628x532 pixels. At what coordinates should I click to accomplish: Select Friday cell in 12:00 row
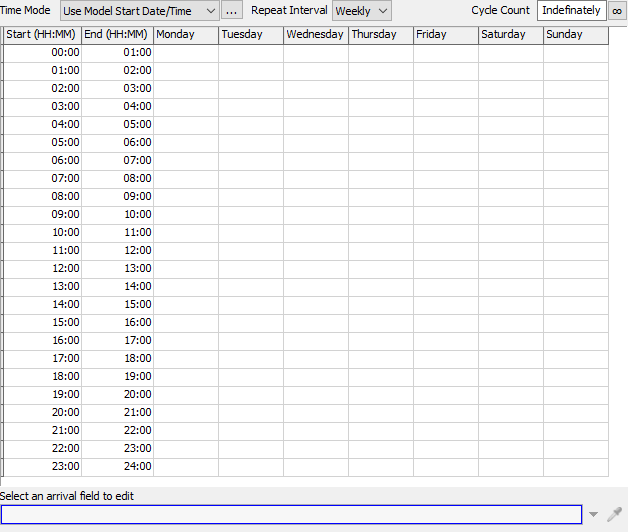click(x=445, y=268)
